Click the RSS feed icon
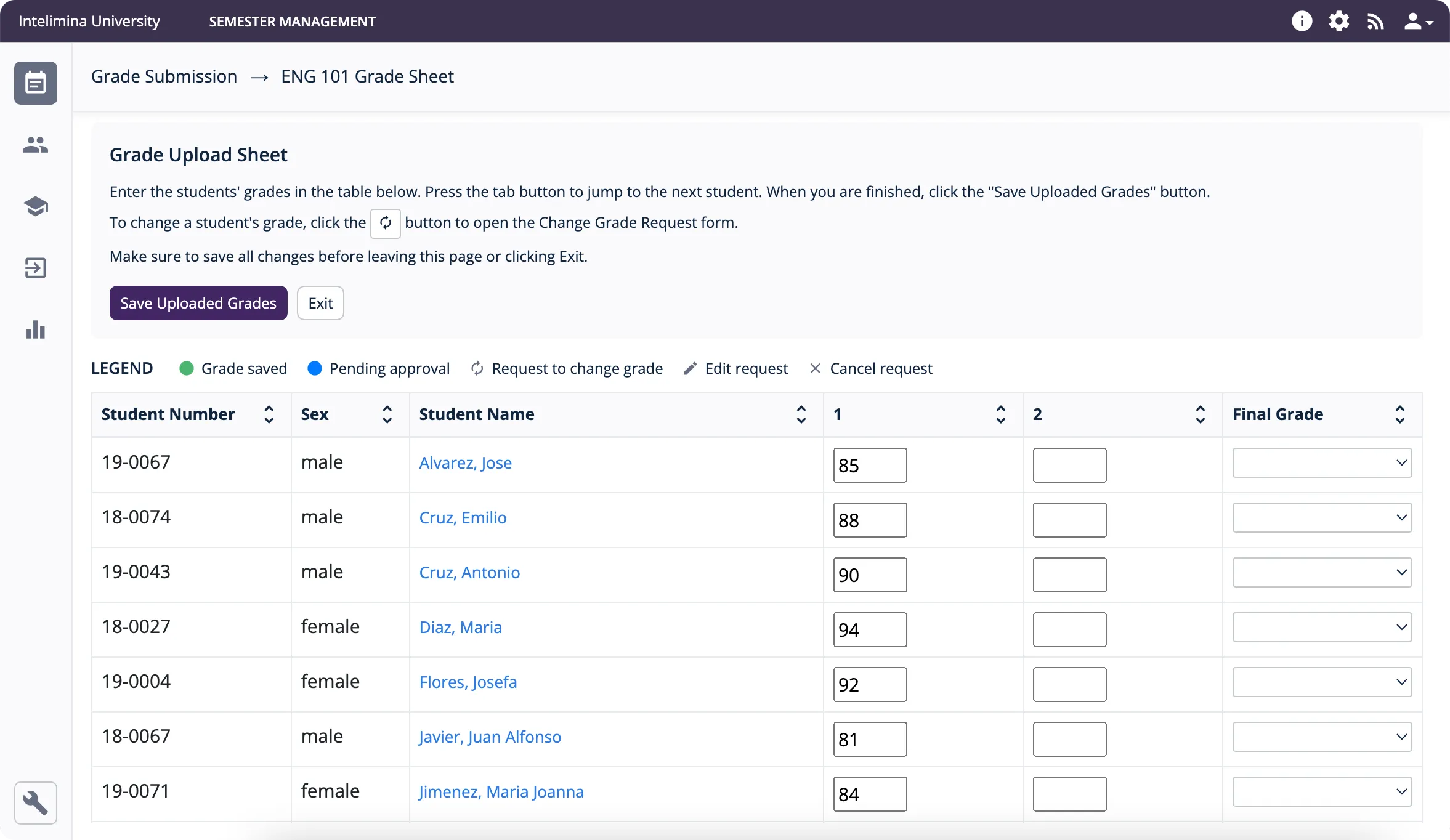 [1375, 22]
